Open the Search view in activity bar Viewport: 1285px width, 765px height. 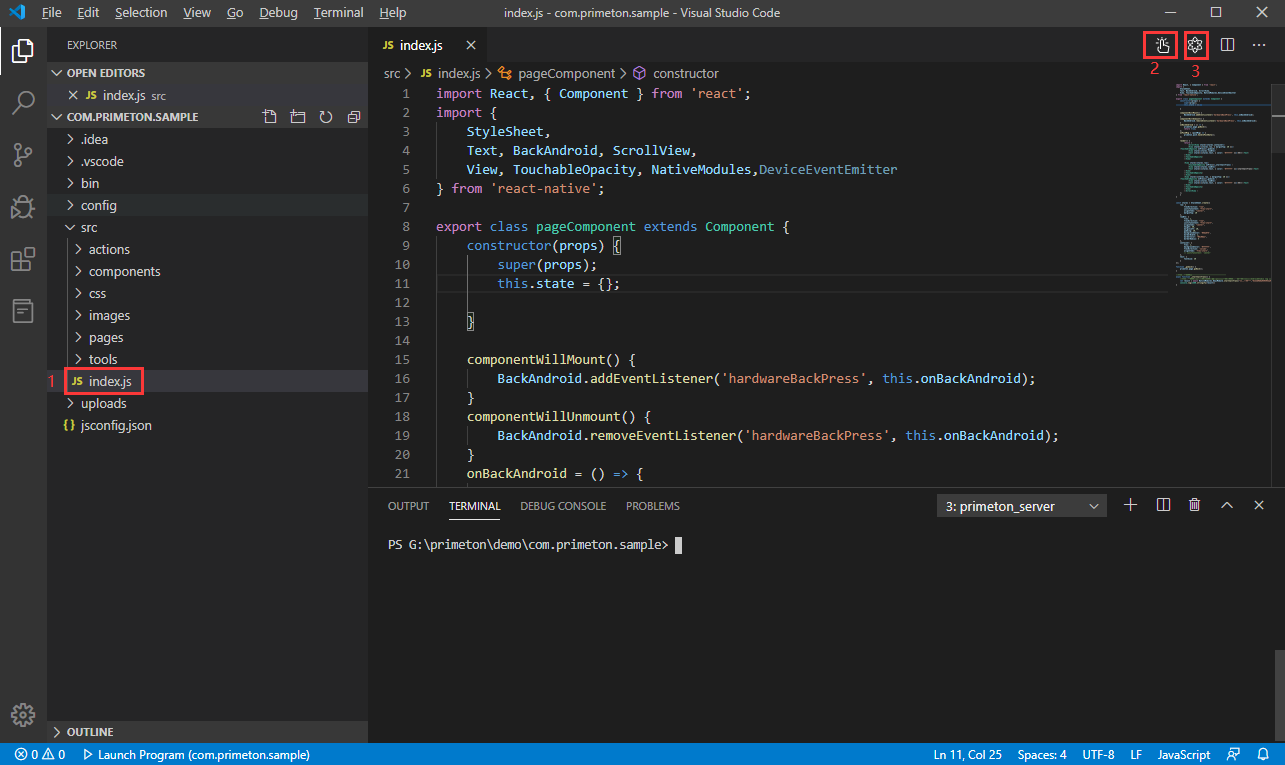point(23,102)
